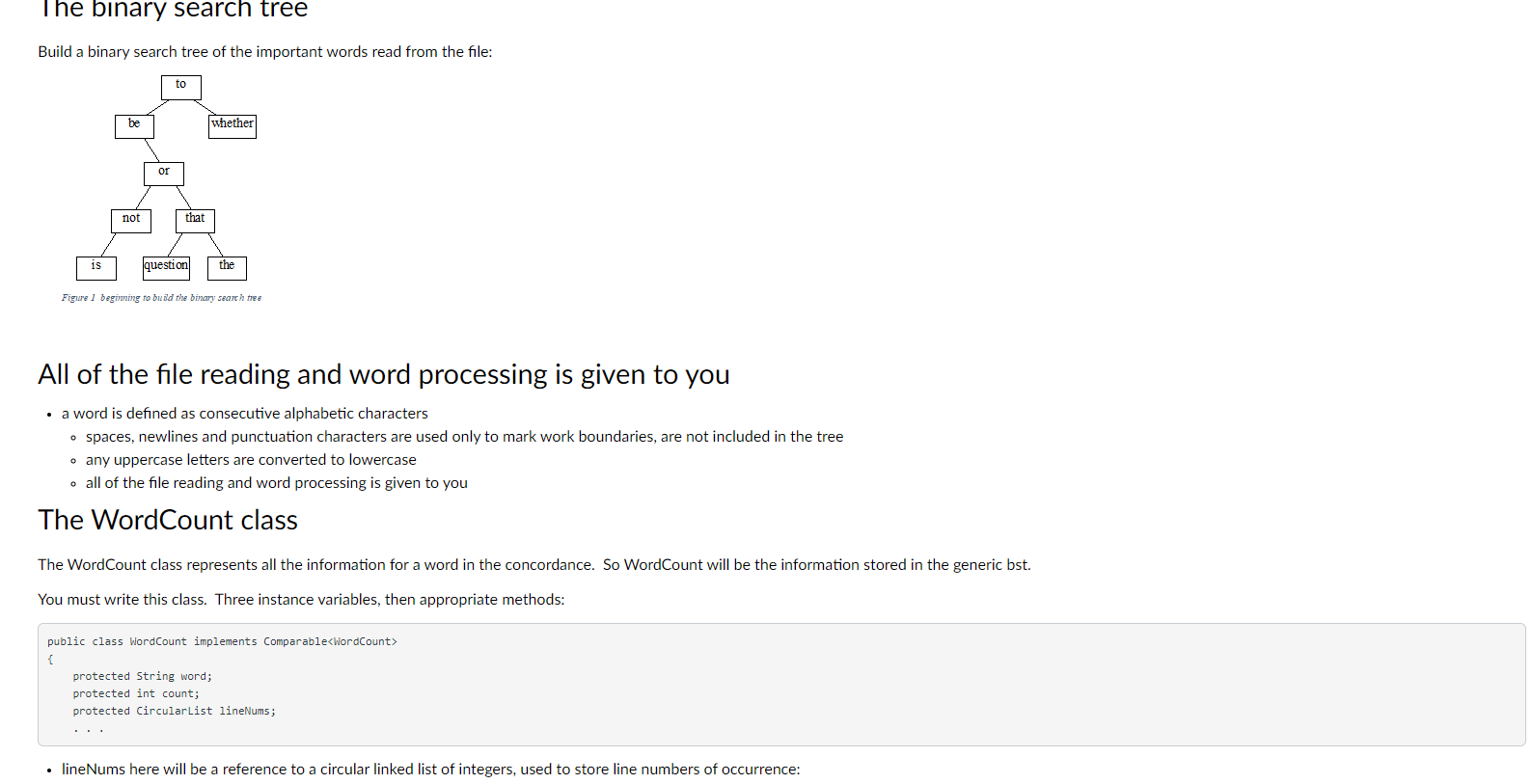Select the 'that' node box
This screenshot has height=784, width=1532.
click(x=195, y=221)
